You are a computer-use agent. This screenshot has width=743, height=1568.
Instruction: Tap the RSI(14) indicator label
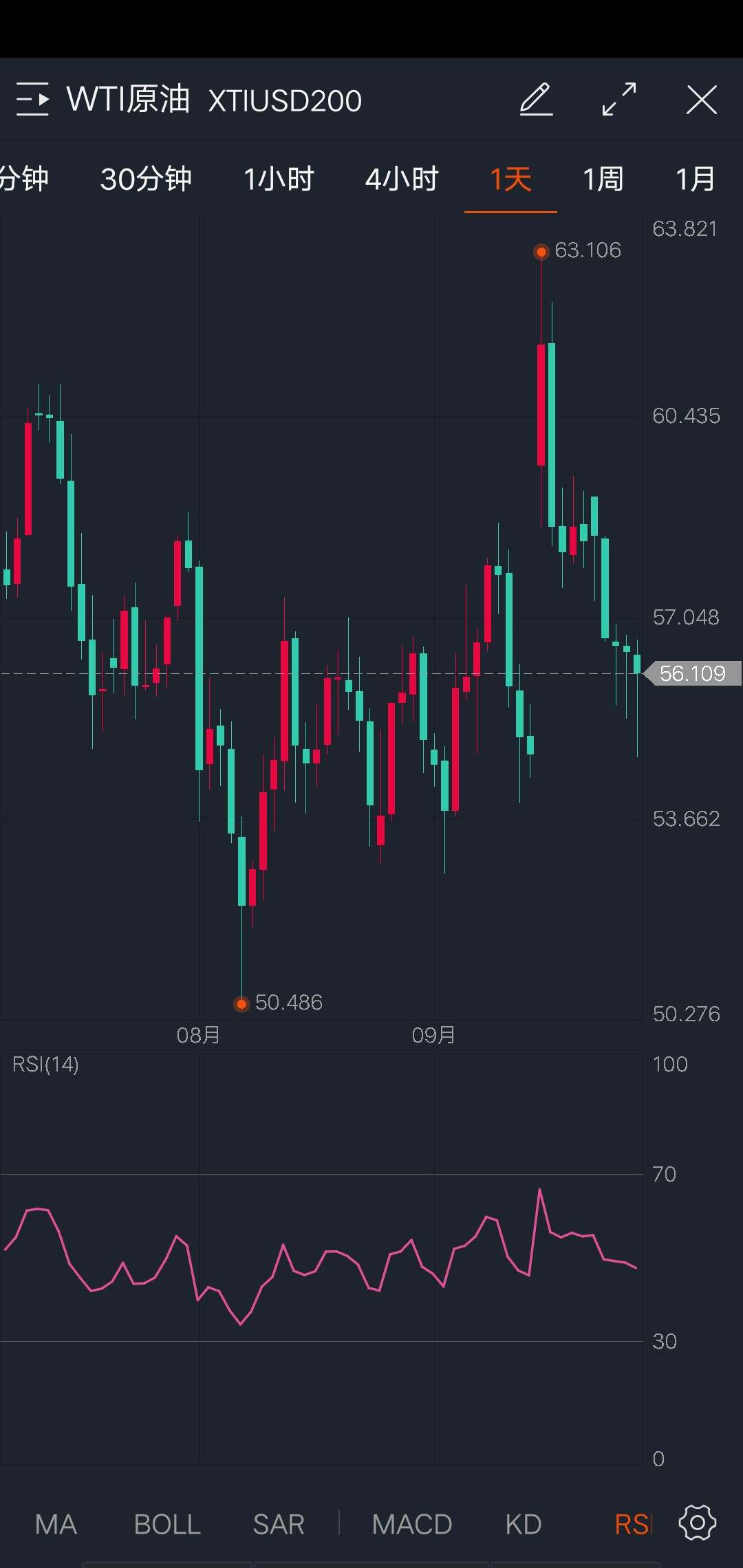tap(45, 1065)
